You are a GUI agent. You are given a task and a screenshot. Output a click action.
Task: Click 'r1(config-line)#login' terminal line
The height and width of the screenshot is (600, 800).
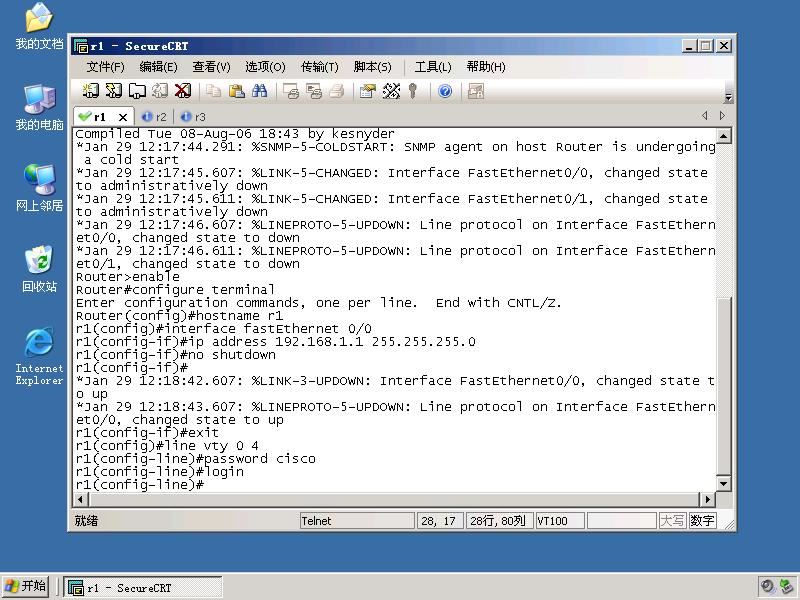(x=160, y=471)
